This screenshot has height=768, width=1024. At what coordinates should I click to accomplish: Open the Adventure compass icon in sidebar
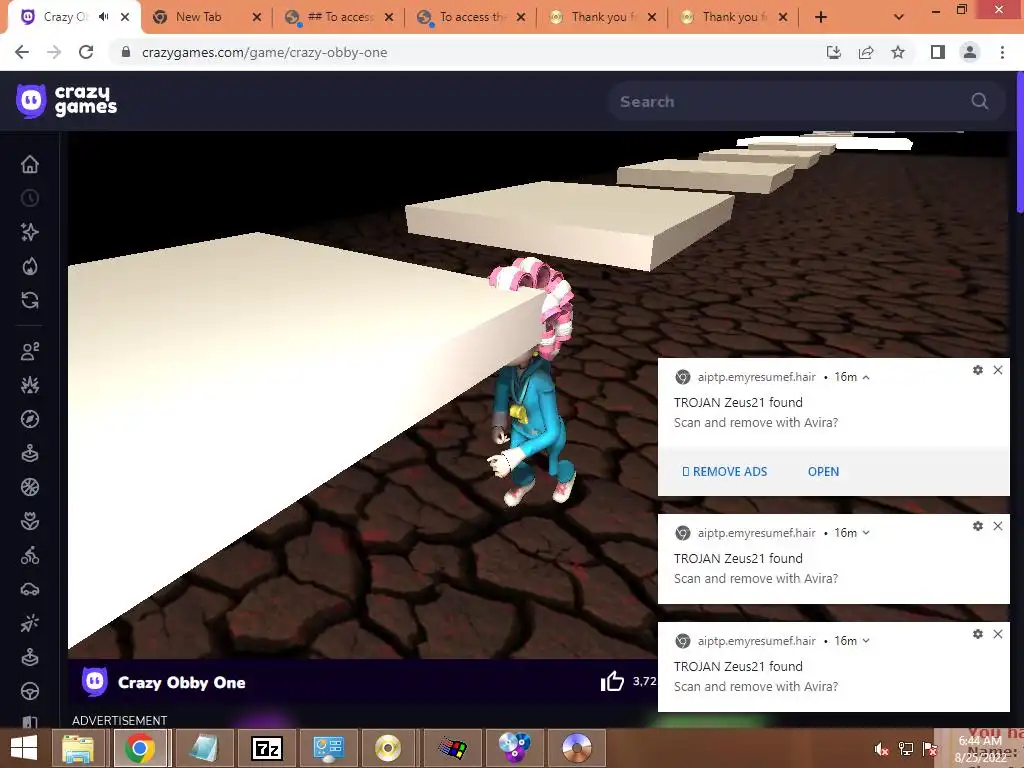30,419
